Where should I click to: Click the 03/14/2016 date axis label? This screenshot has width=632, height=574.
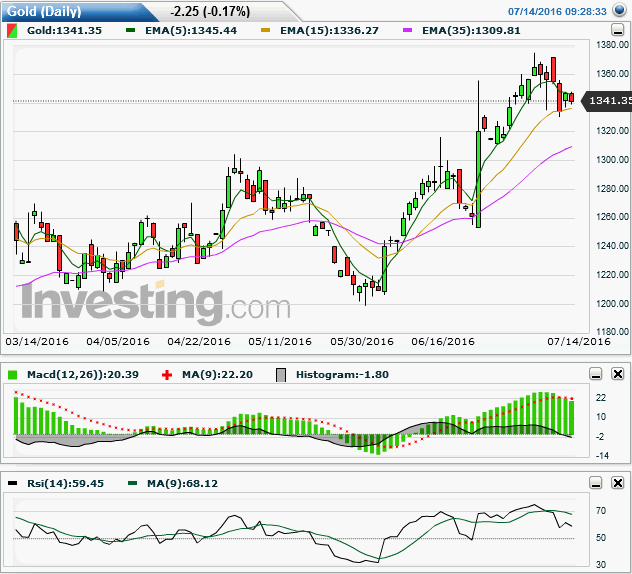click(x=37, y=342)
